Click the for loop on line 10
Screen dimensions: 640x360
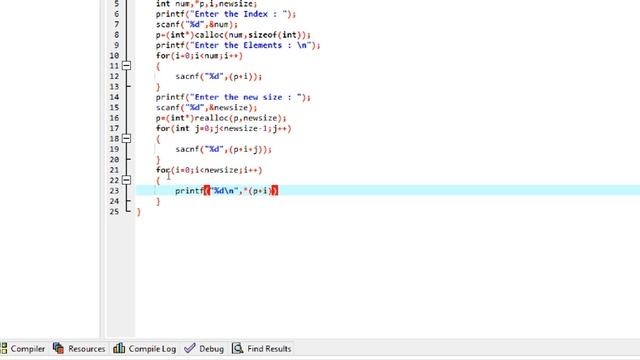(199, 56)
